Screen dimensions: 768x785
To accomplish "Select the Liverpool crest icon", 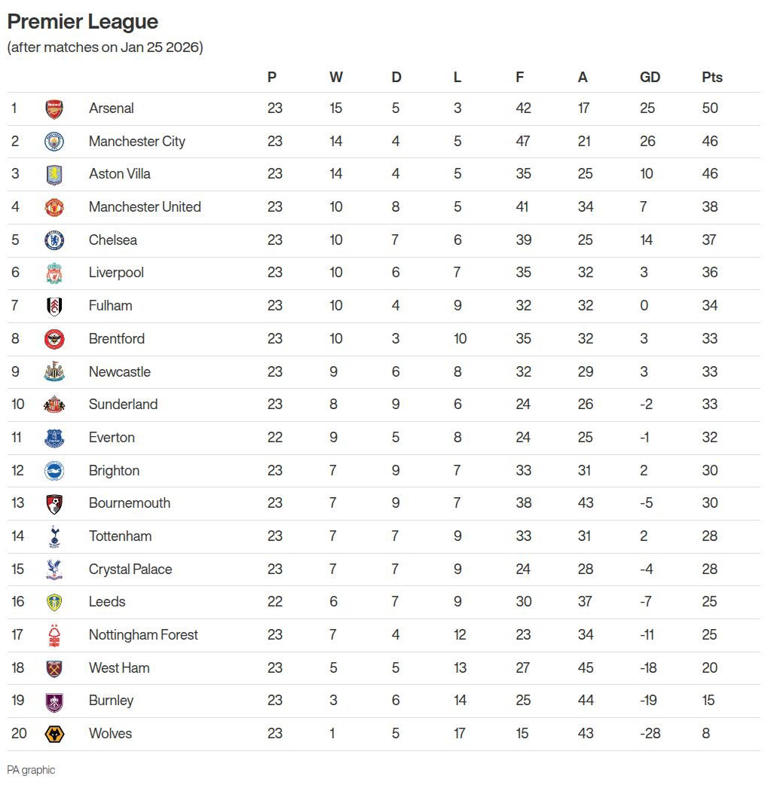I will [x=54, y=273].
